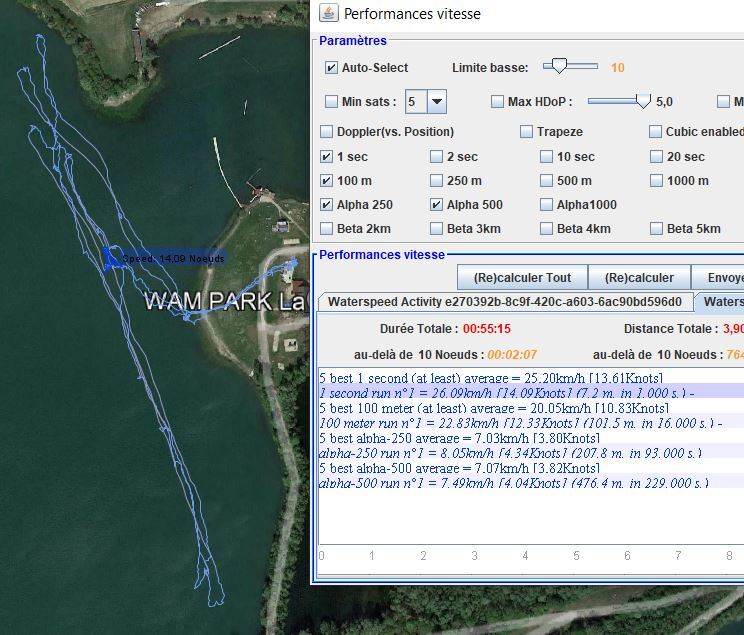744x635 pixels.
Task: Click the Java icon in the title bar
Action: coord(328,13)
